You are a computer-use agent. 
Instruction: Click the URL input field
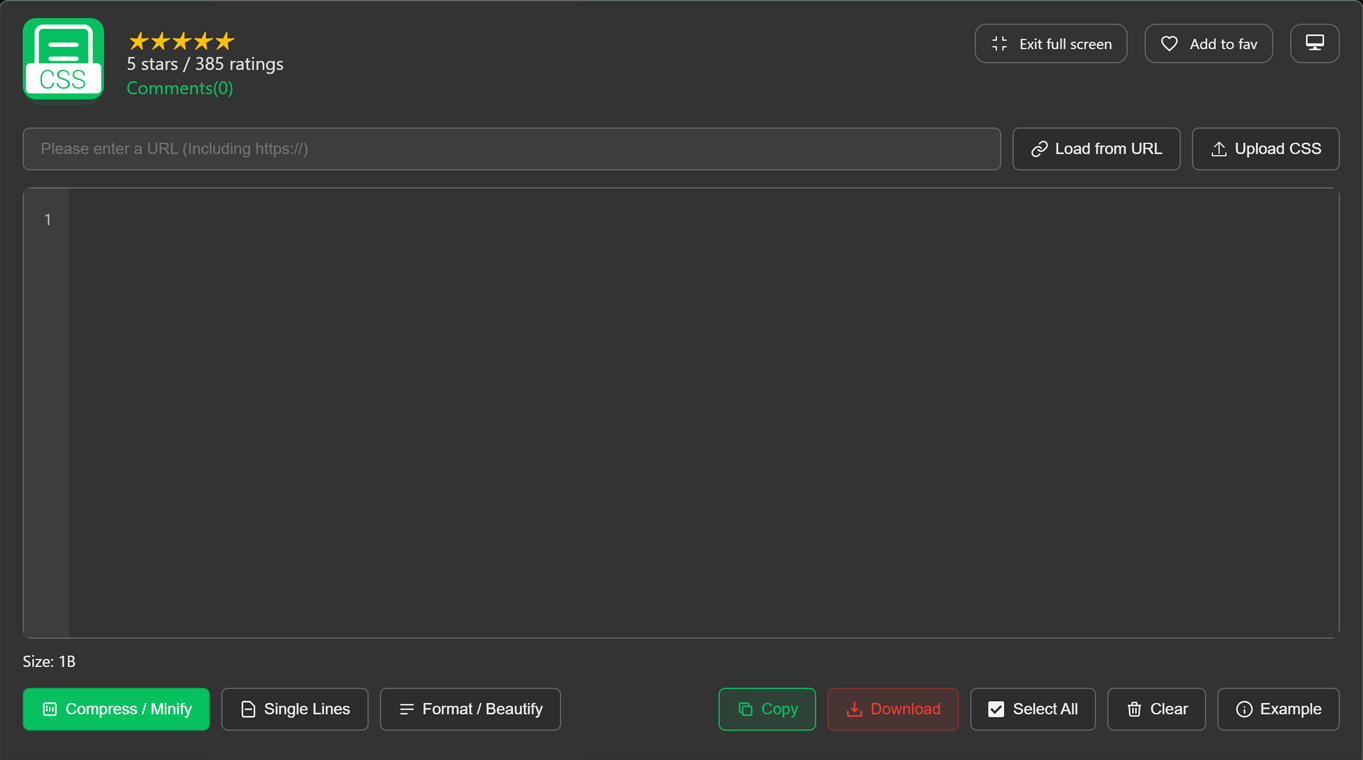pos(512,148)
